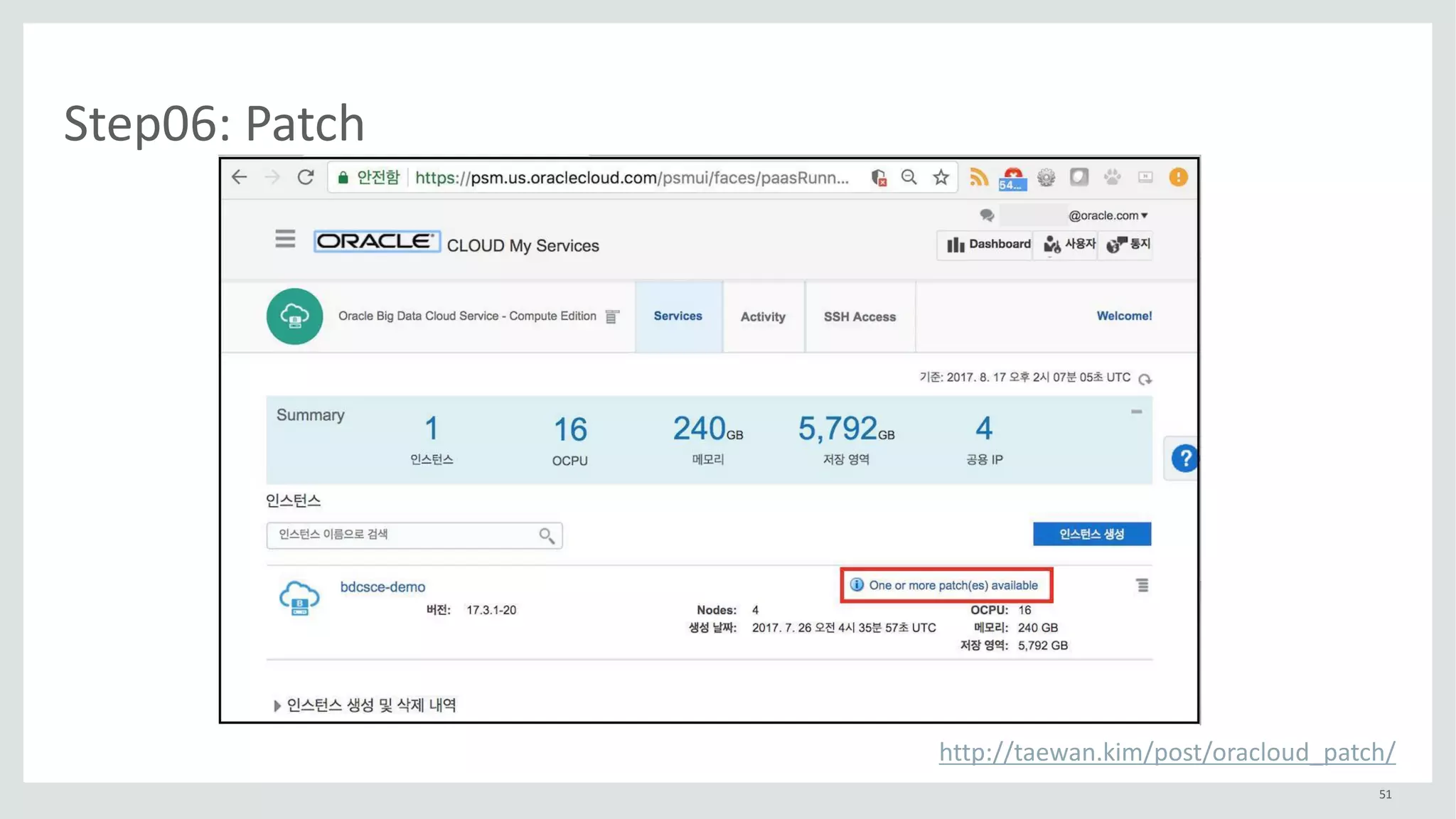
Task: Click the search magnifier in the instance search field
Action: pyautogui.click(x=546, y=535)
